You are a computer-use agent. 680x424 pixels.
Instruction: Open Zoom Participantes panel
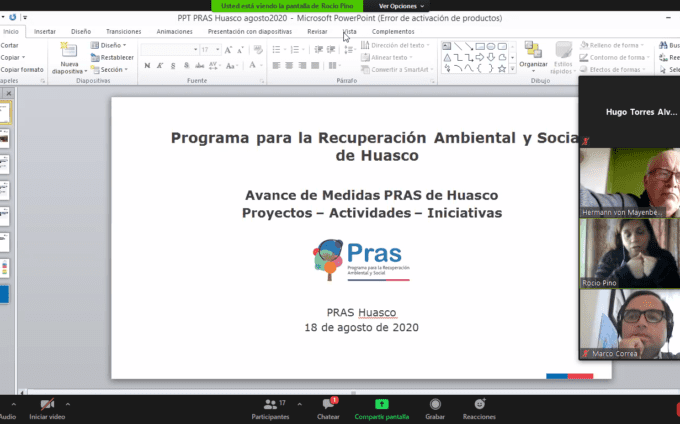point(271,410)
